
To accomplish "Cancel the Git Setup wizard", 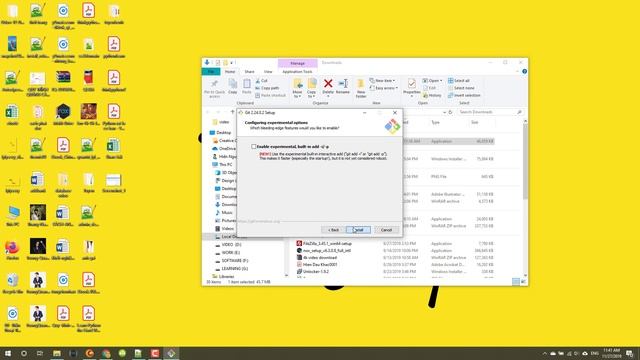I will coord(386,230).
